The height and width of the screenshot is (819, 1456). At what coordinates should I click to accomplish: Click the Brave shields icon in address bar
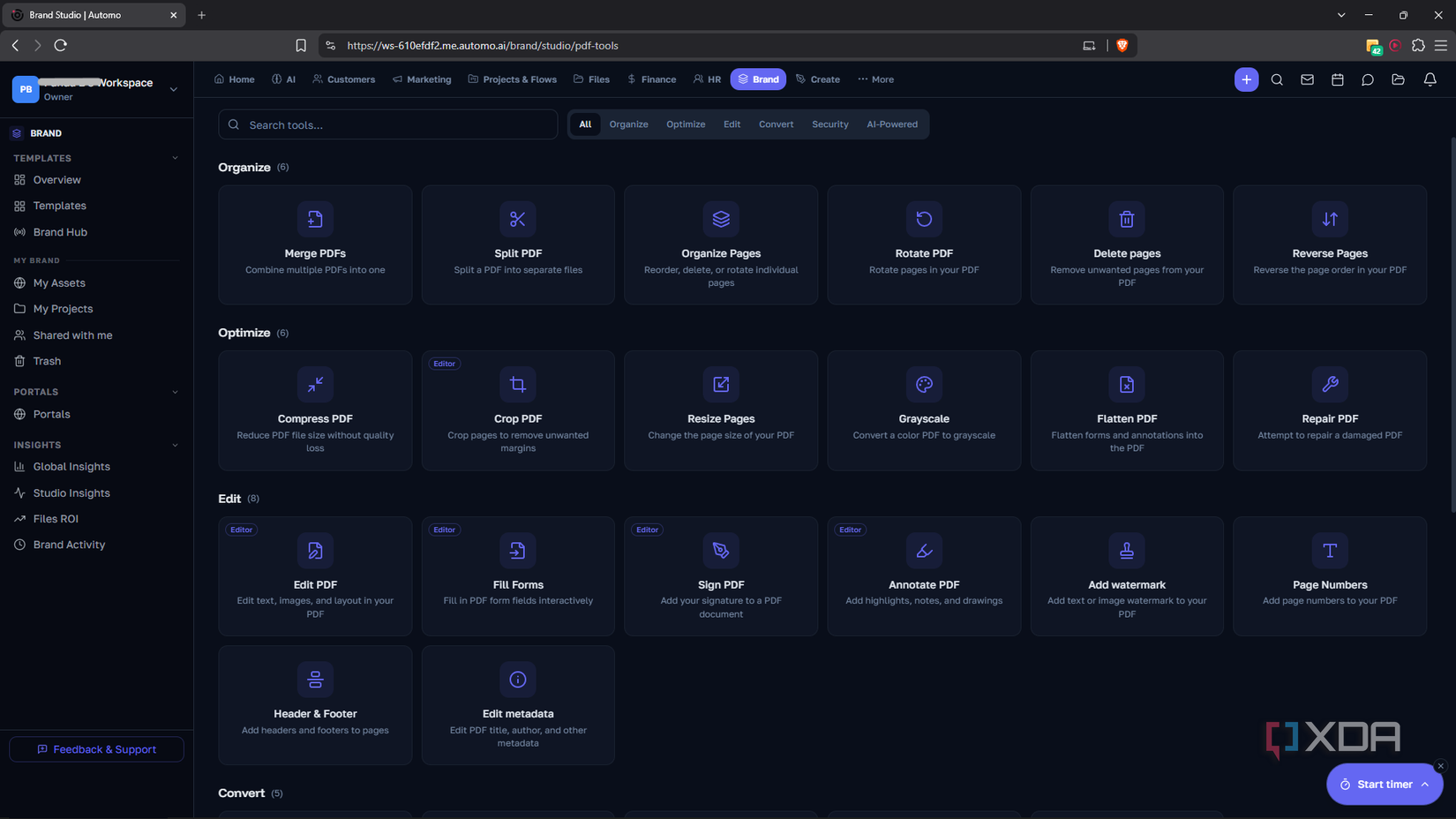1122,46
